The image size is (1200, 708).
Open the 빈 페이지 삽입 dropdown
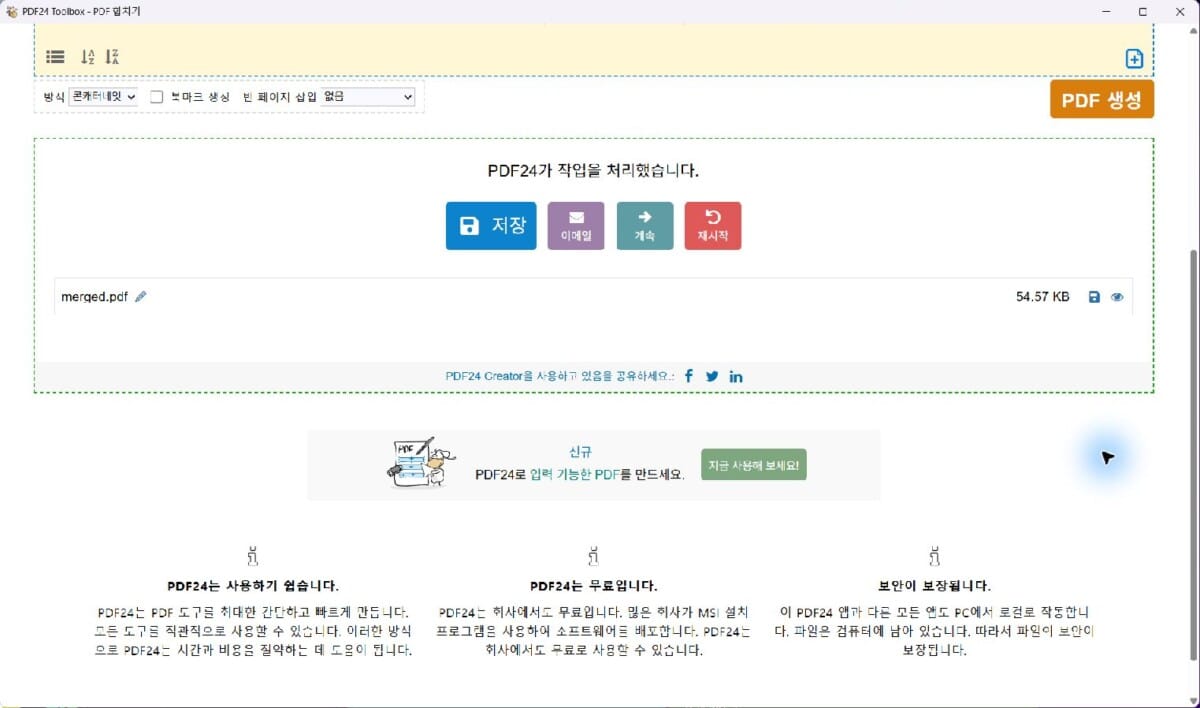(x=368, y=97)
